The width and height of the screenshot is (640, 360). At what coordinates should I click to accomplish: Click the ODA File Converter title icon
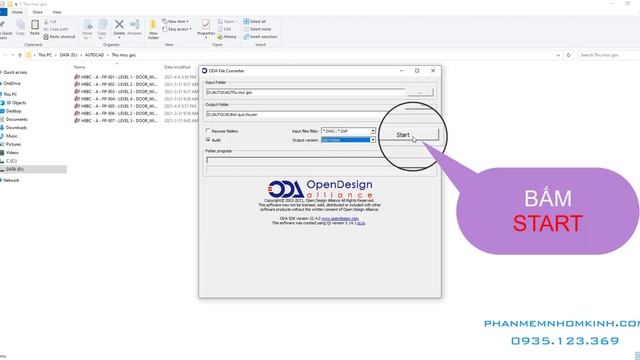204,71
